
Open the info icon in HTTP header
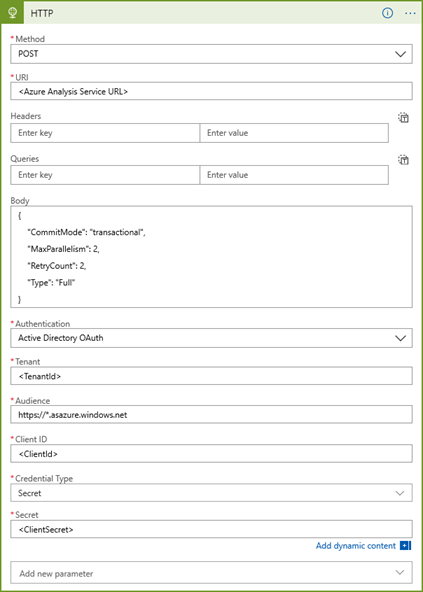coord(387,13)
